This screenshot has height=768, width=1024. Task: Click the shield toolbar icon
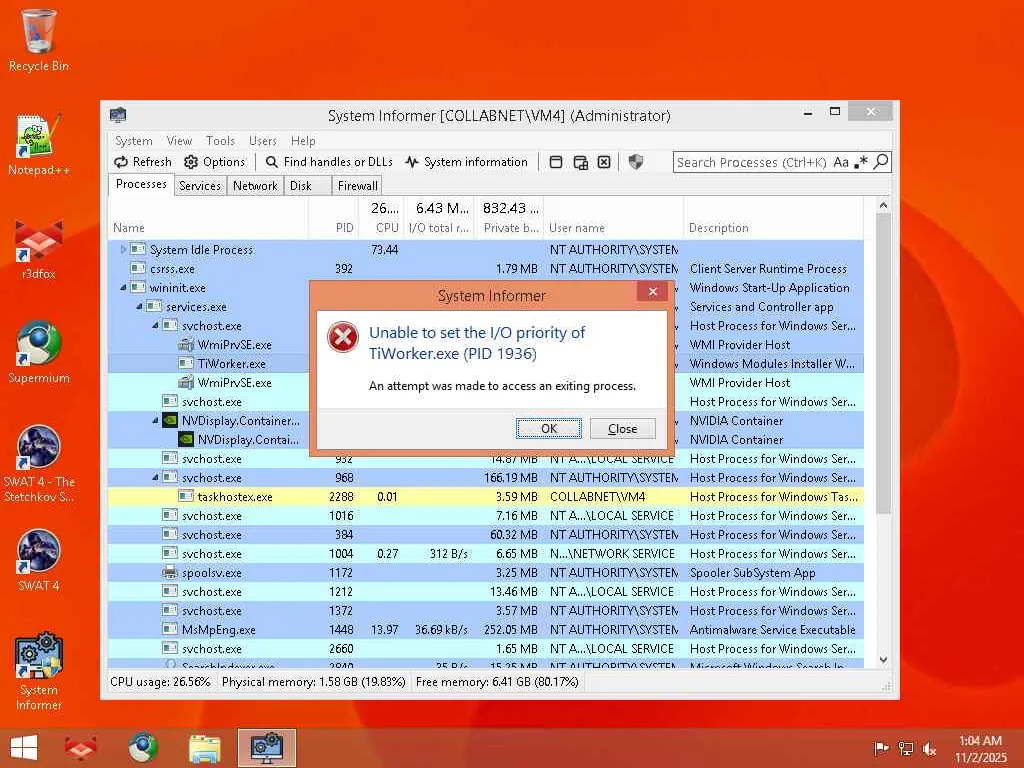point(635,162)
